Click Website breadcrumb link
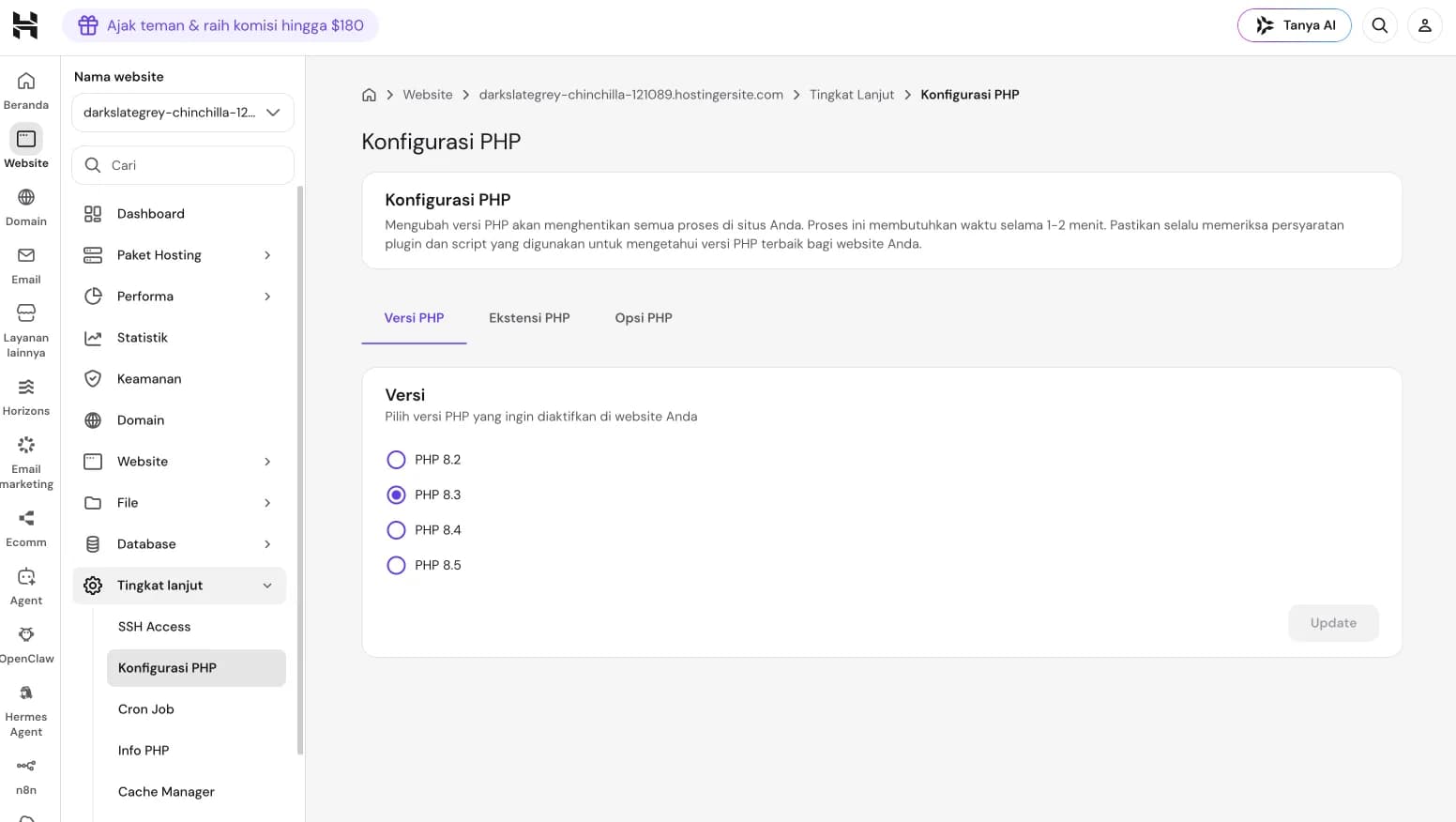This screenshot has width=1456, height=822. (428, 95)
